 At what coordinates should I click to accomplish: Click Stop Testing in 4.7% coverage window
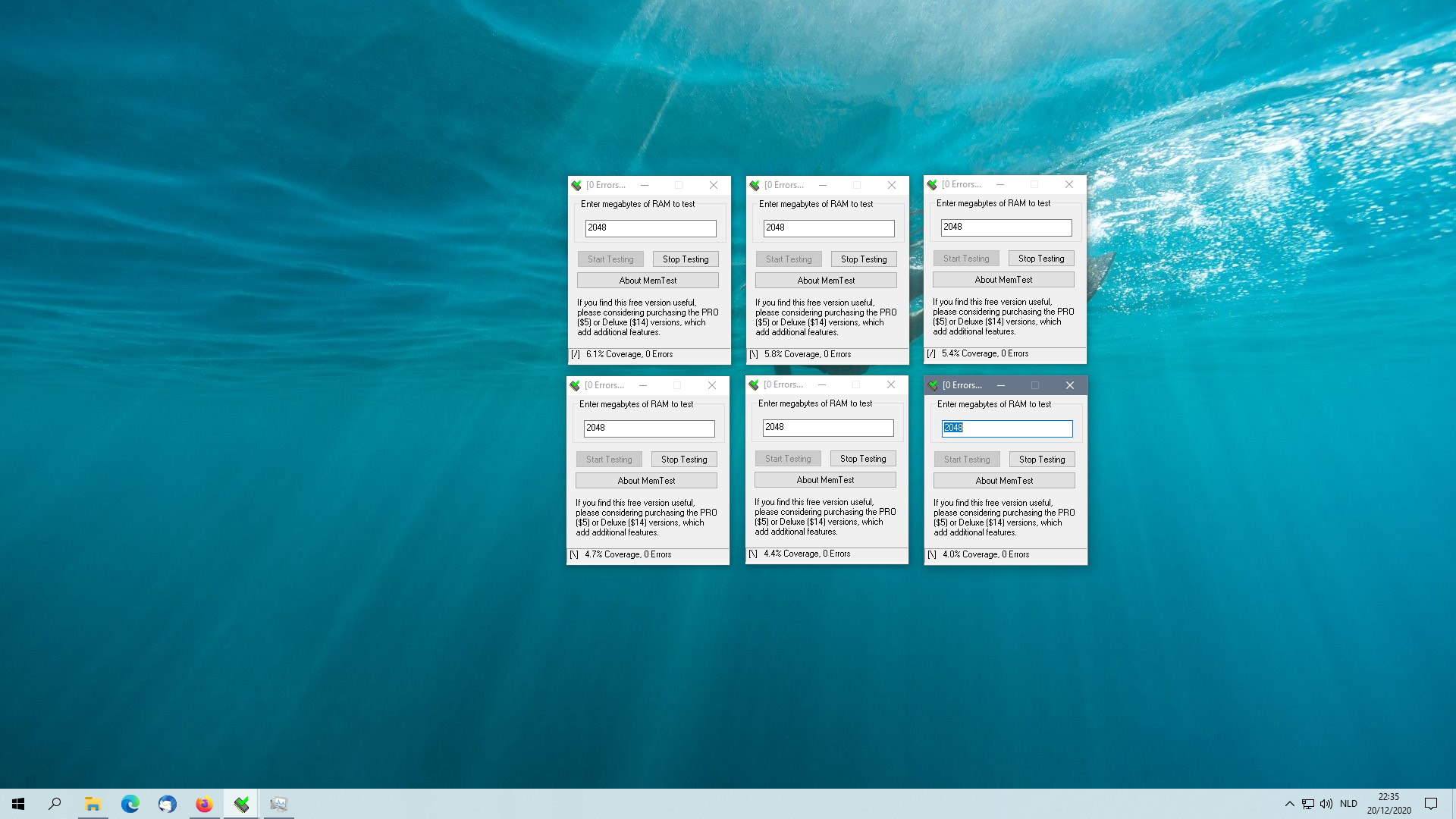tap(684, 460)
